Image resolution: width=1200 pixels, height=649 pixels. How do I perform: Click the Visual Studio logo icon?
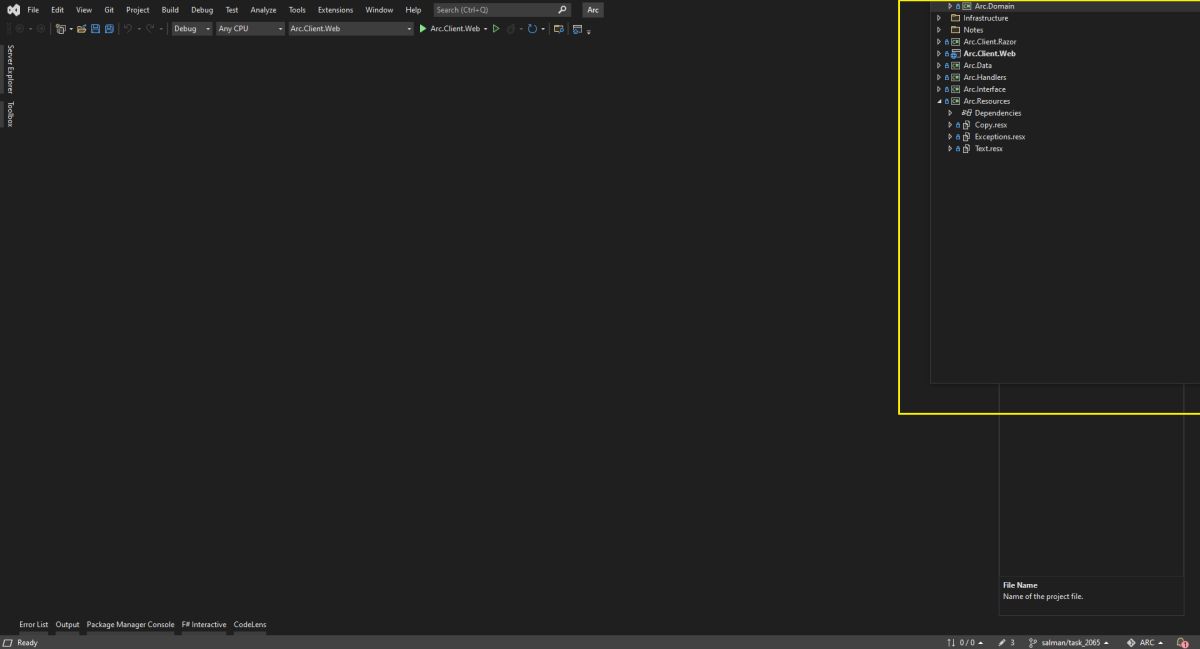(14, 10)
